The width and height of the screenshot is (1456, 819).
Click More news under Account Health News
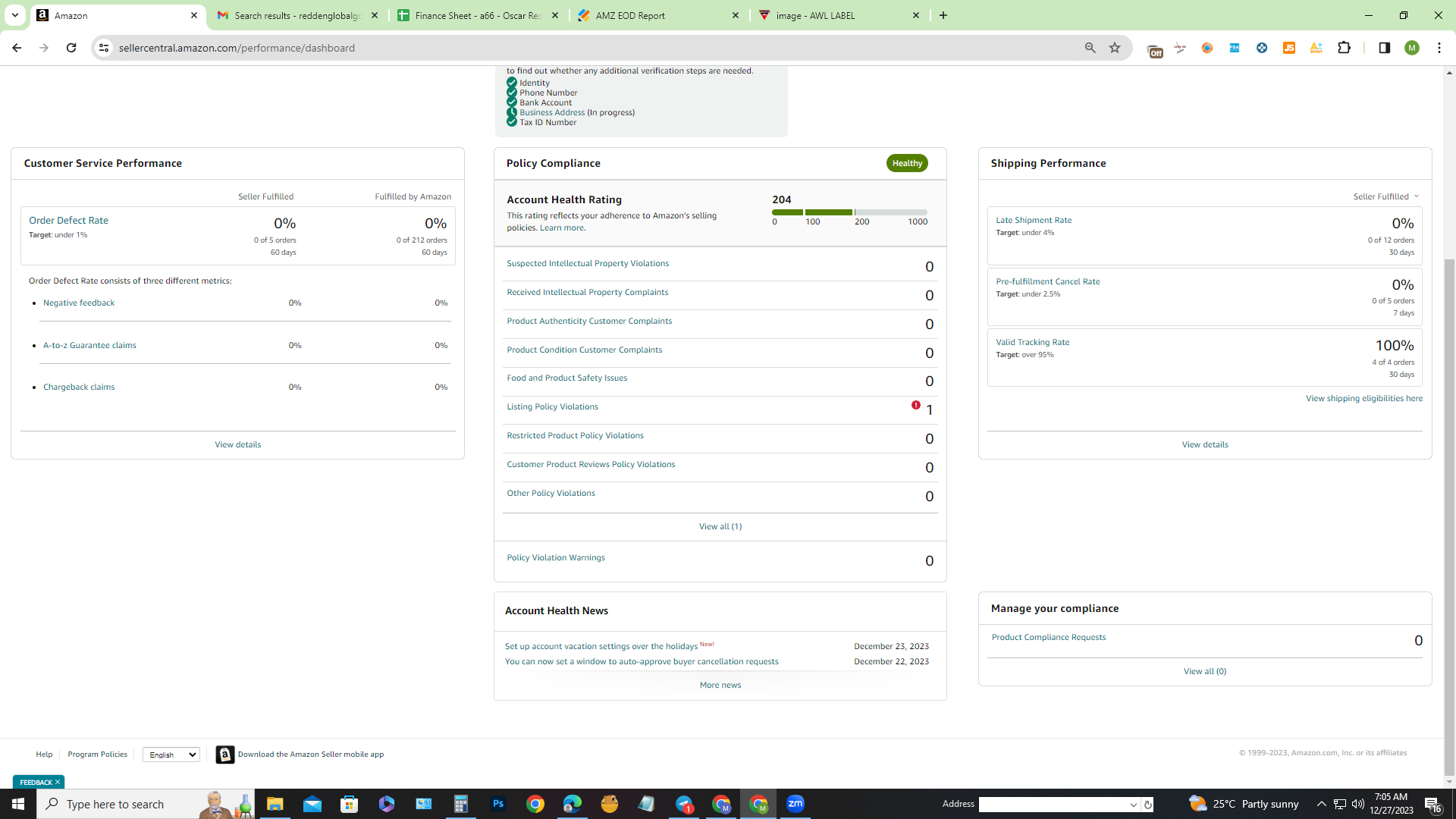tap(720, 685)
